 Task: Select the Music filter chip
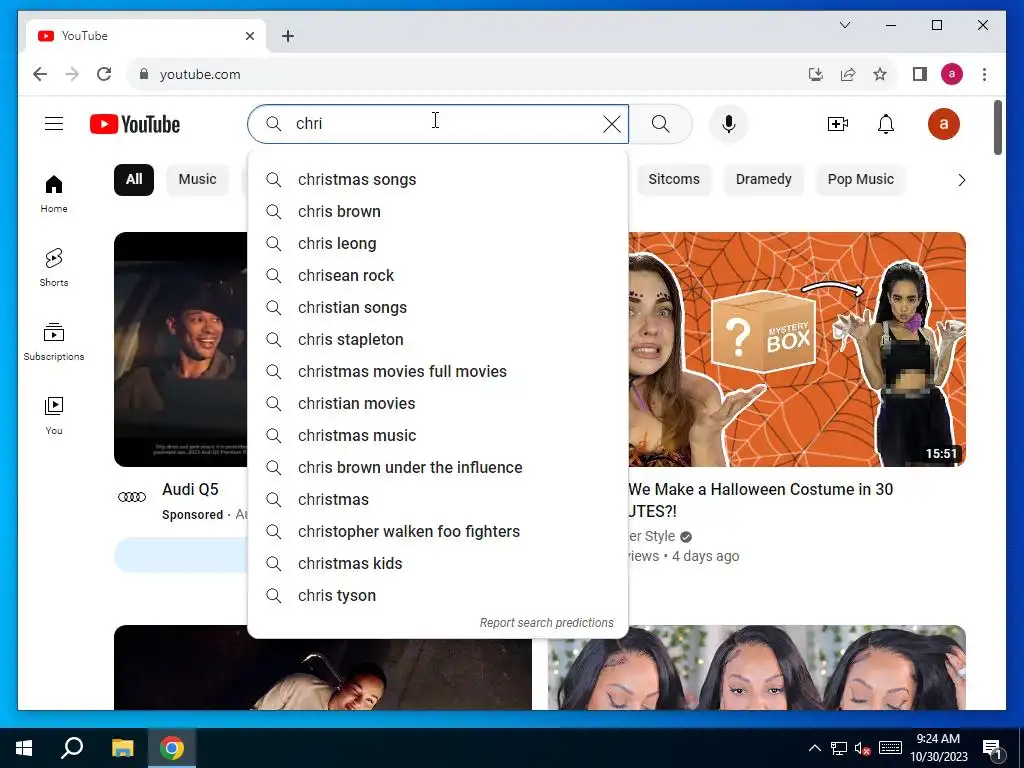pyautogui.click(x=197, y=180)
